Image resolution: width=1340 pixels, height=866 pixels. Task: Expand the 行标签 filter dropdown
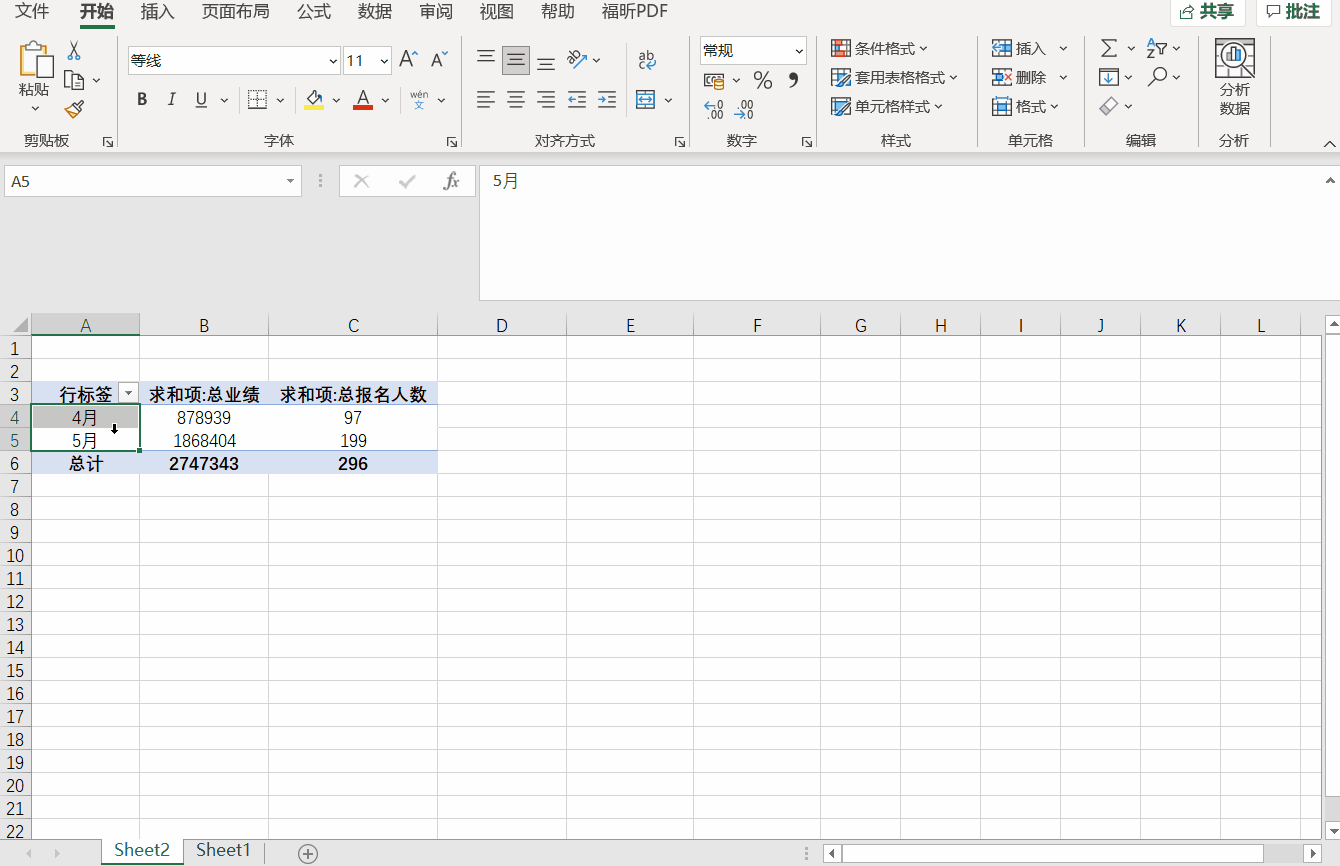(x=128, y=394)
